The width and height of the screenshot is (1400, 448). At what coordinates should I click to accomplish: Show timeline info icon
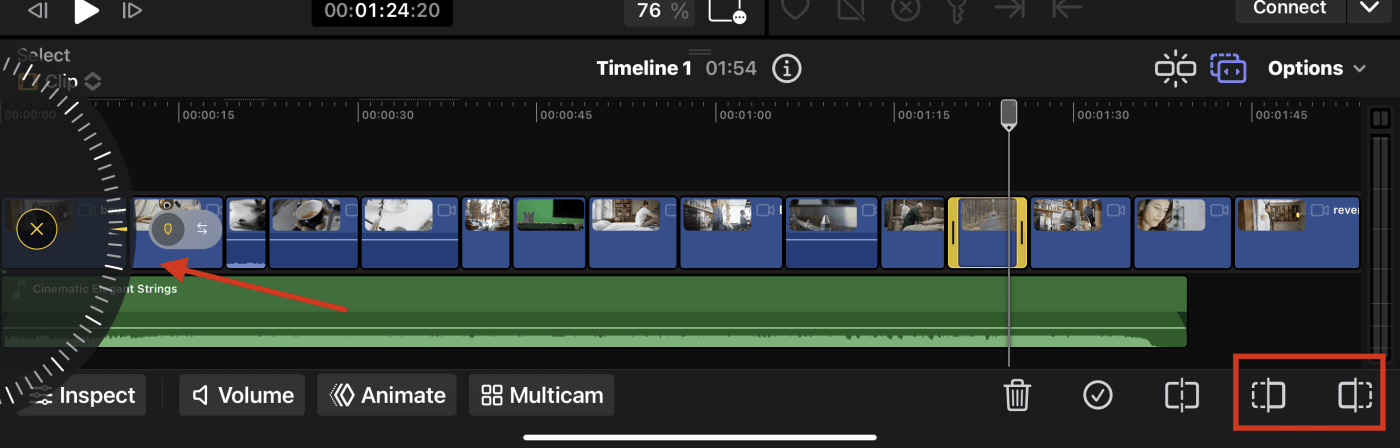click(788, 68)
